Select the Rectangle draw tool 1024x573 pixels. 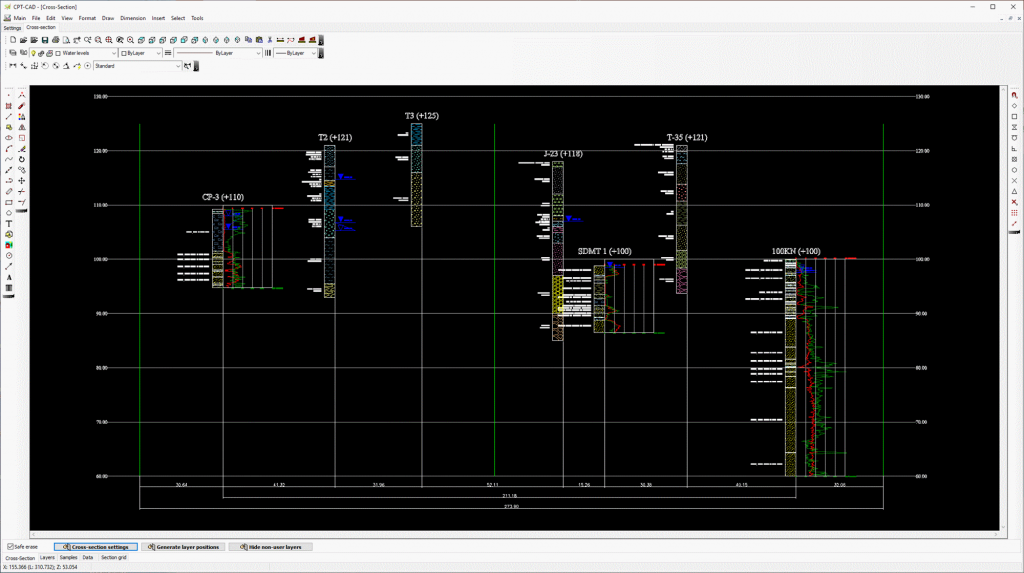pyautogui.click(x=9, y=202)
